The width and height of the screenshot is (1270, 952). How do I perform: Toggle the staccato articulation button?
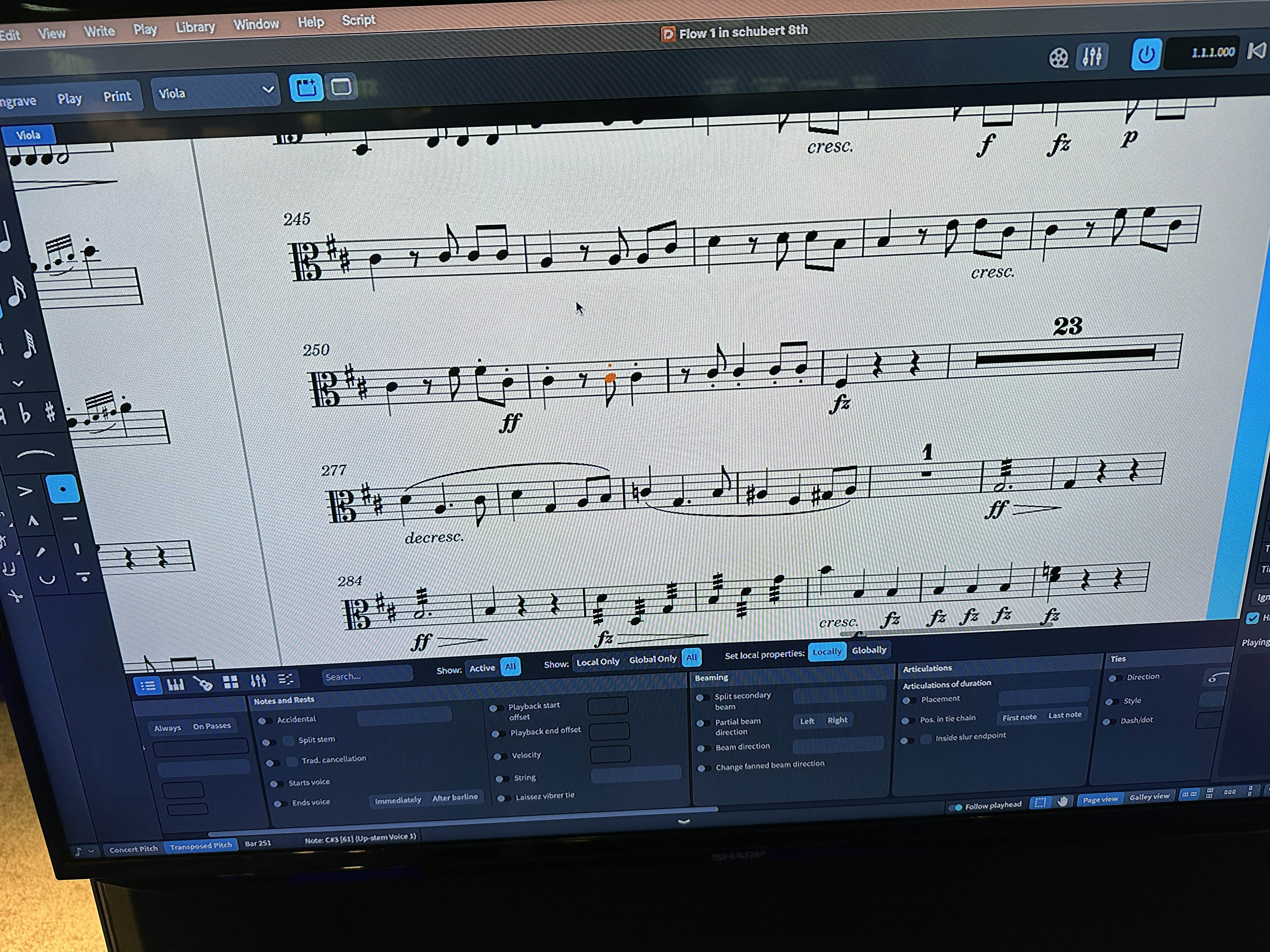click(x=63, y=490)
